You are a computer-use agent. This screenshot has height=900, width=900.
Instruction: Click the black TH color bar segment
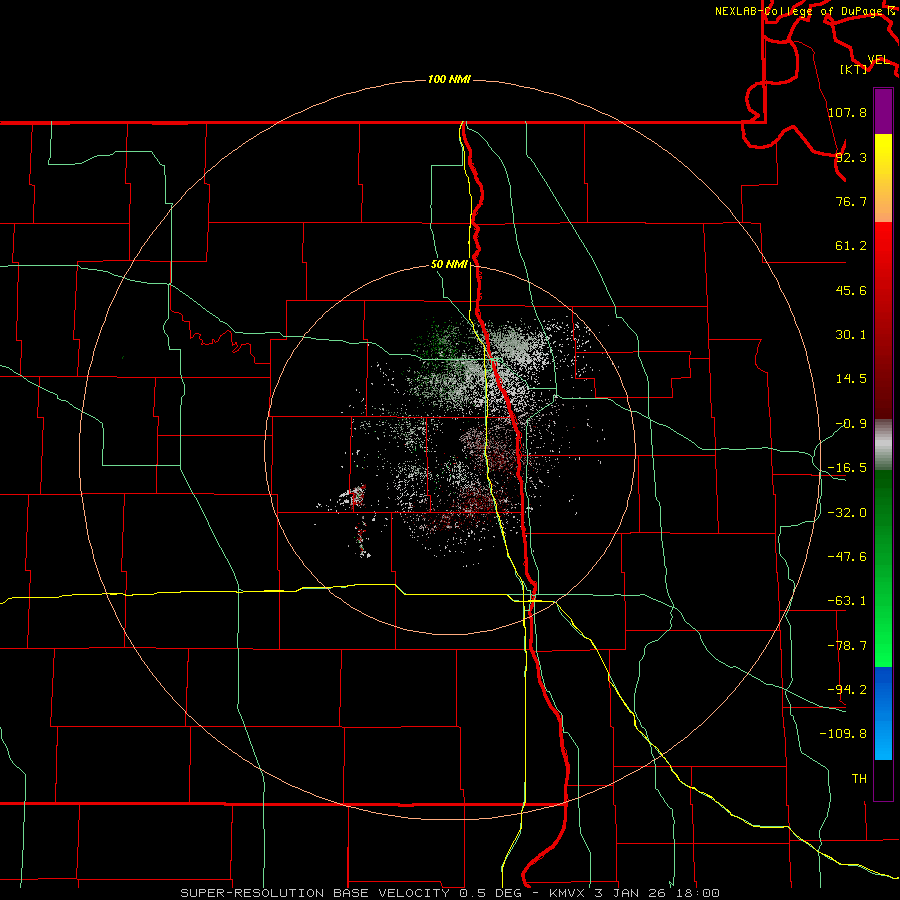coord(883,780)
